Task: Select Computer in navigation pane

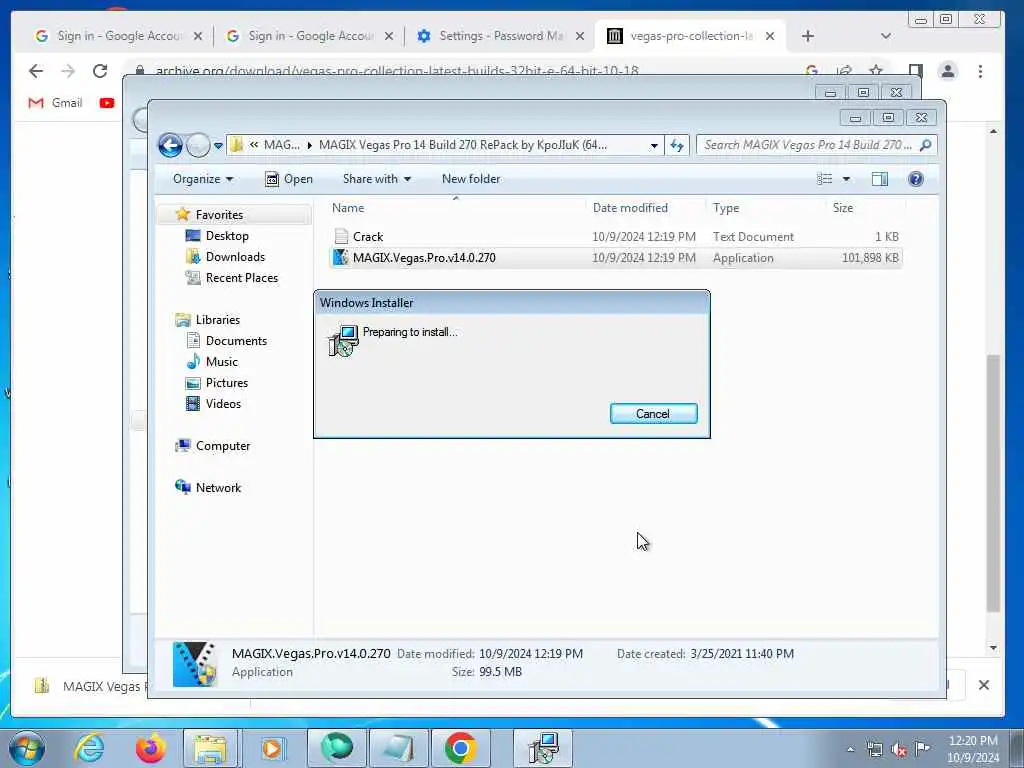Action: click(223, 445)
